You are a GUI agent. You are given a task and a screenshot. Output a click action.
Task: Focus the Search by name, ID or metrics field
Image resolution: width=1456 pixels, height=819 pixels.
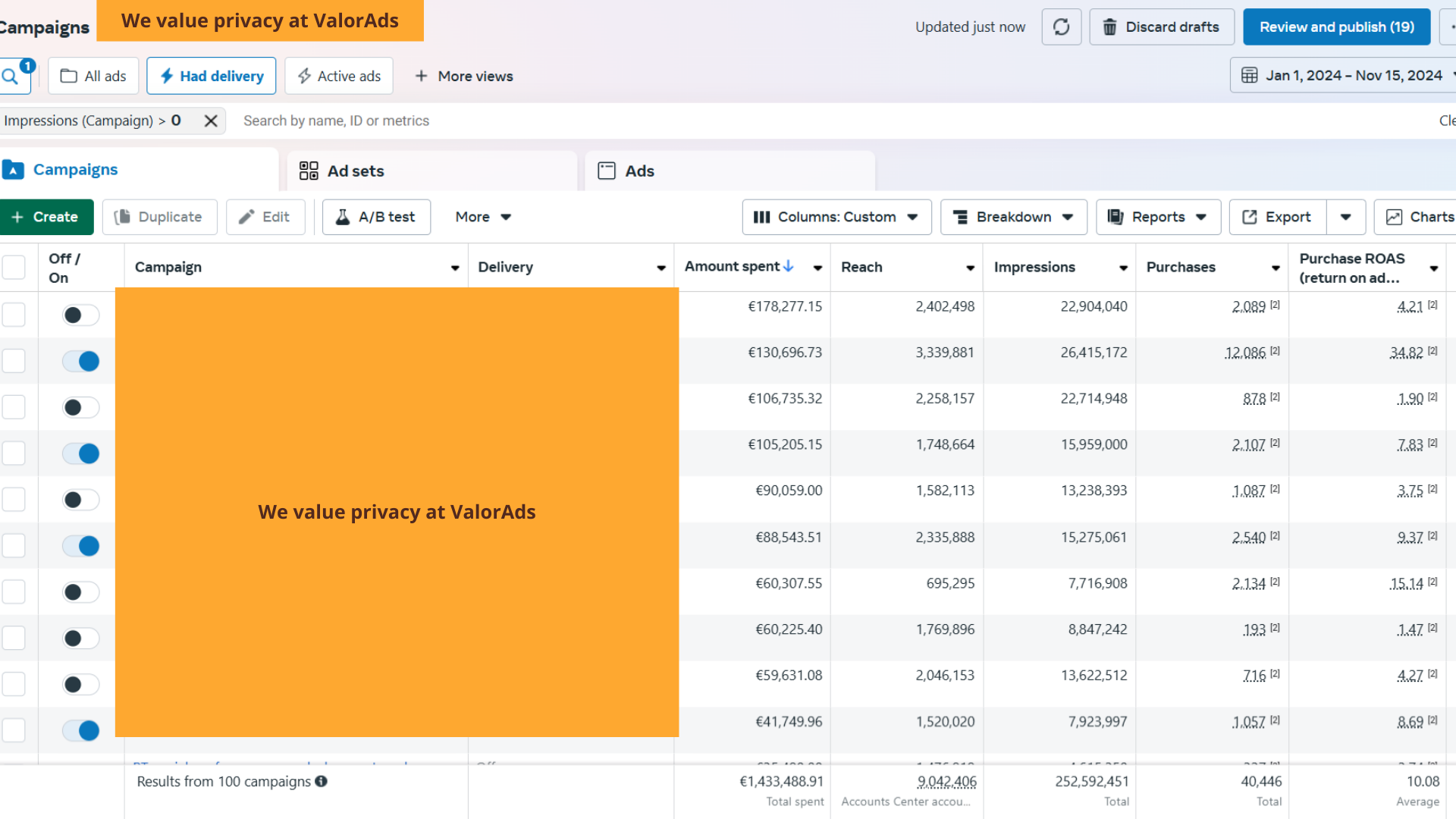pos(336,121)
